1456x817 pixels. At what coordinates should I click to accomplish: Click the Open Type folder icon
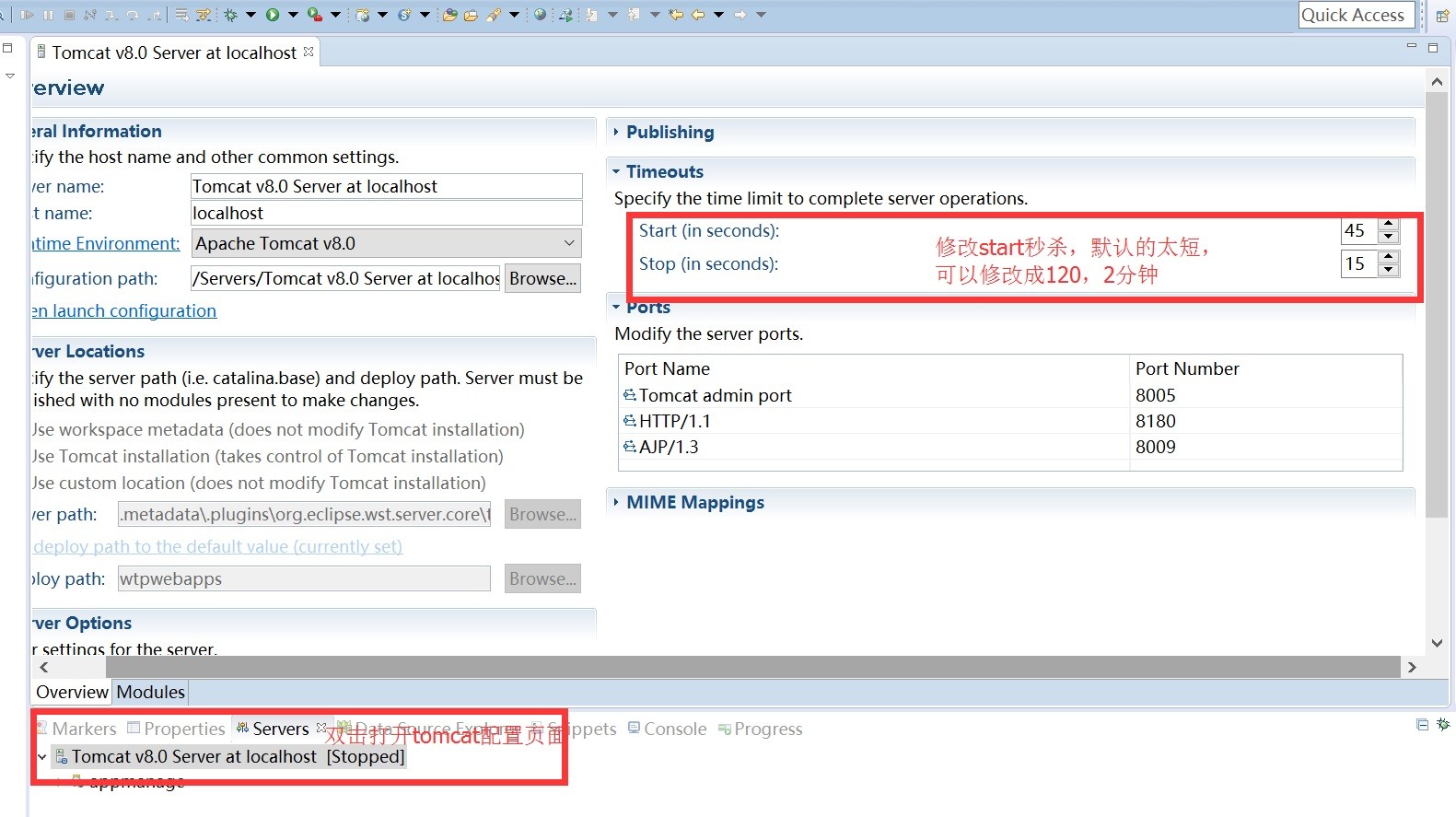(x=449, y=15)
